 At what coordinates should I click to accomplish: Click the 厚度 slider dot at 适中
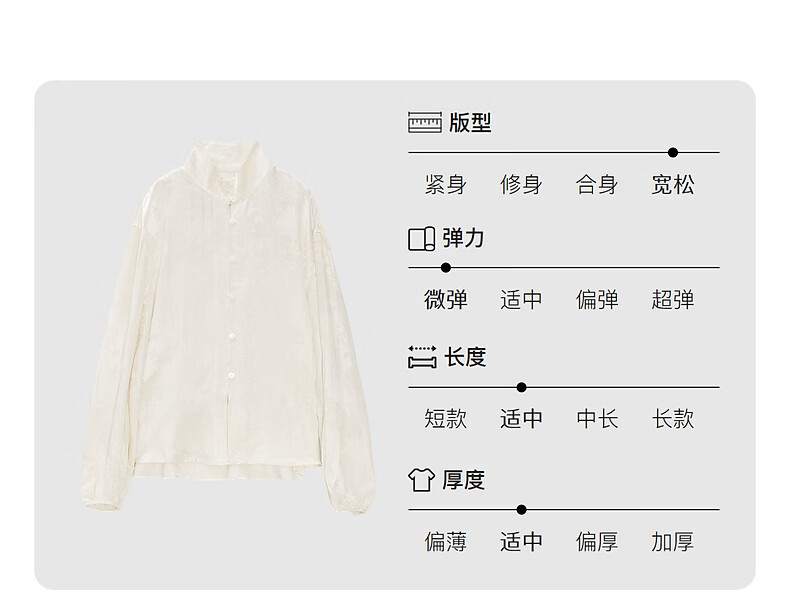click(521, 510)
